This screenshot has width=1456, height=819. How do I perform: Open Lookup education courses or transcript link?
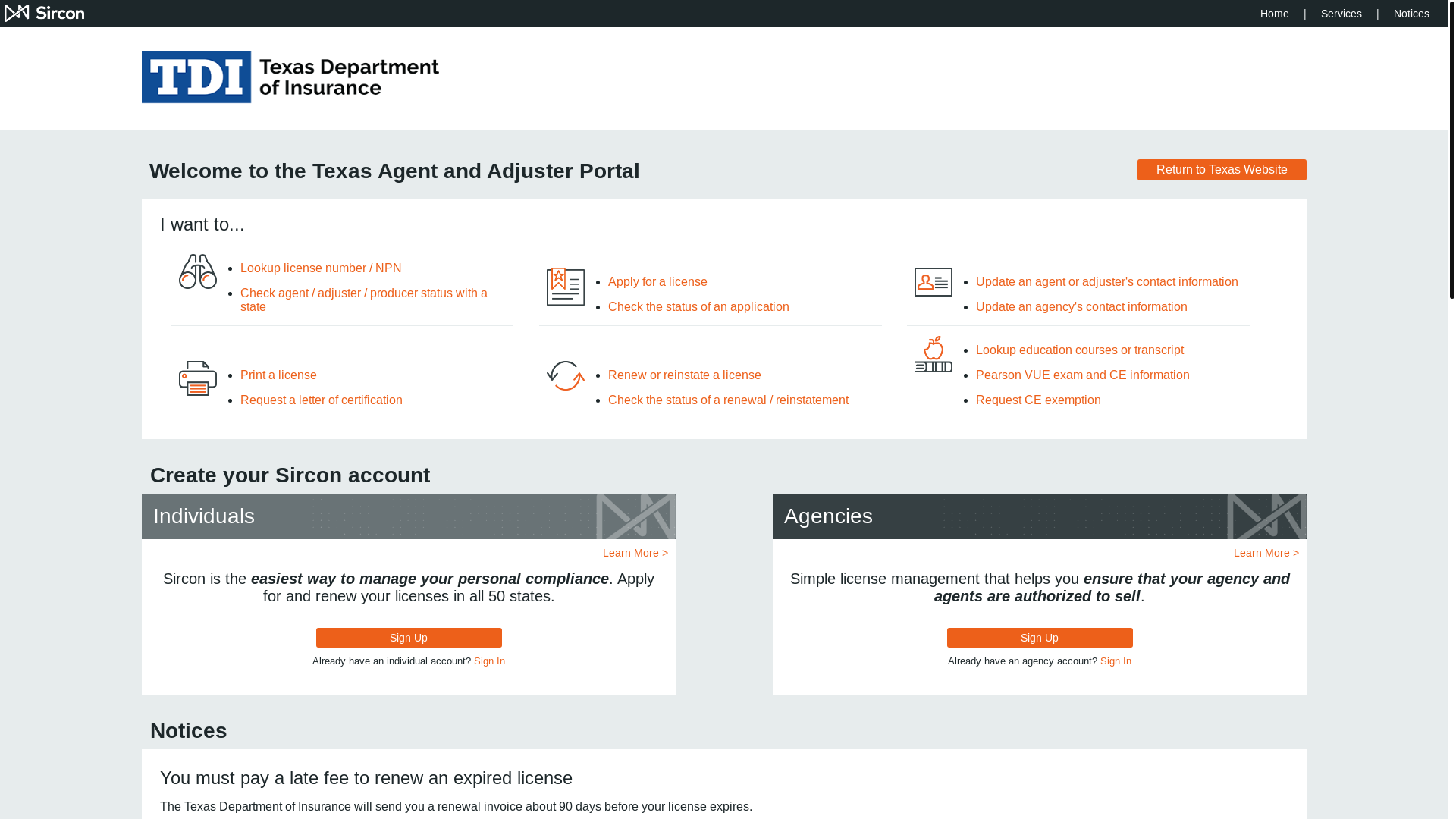1080,350
